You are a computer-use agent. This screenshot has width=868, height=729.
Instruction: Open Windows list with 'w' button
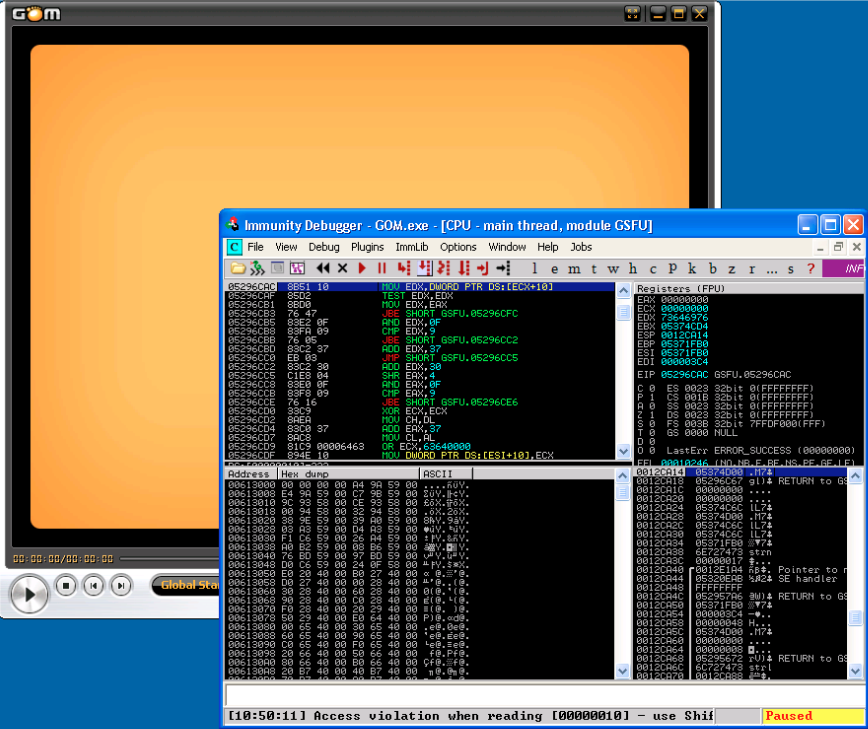(x=613, y=269)
